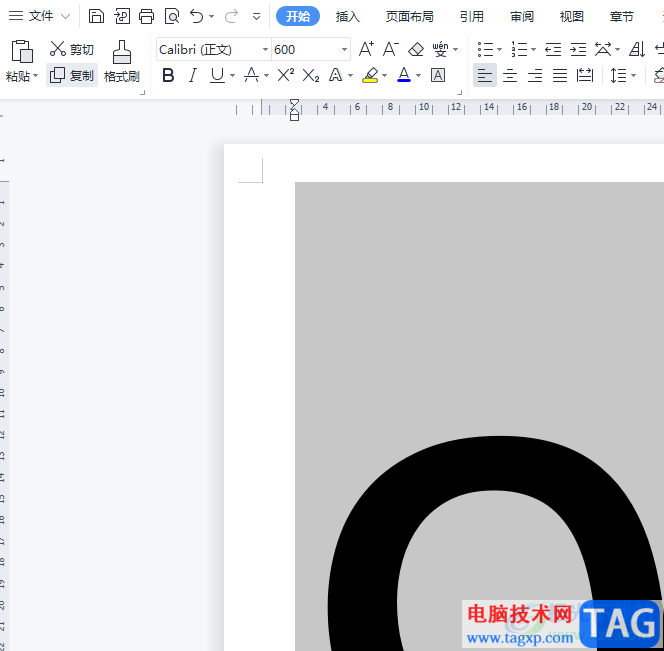
Task: Click the Print icon
Action: (147, 17)
